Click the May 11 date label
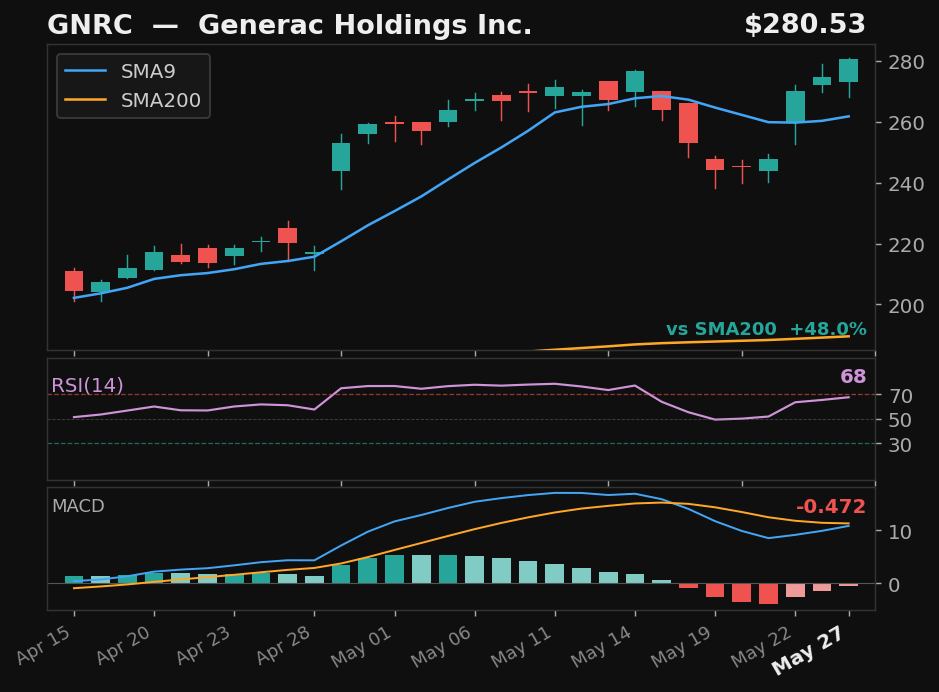 point(522,648)
